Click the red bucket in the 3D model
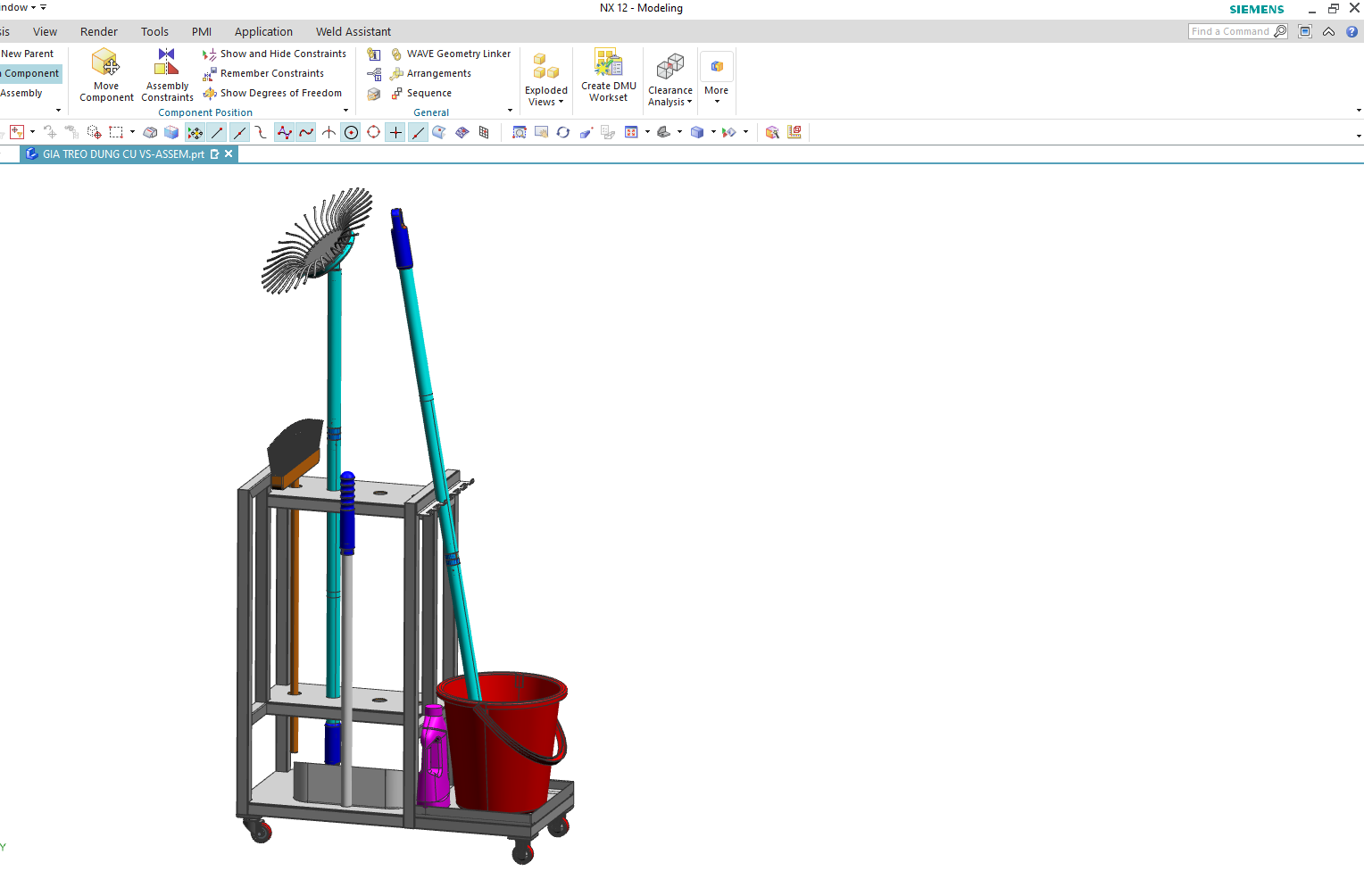1364x896 pixels. 504,741
